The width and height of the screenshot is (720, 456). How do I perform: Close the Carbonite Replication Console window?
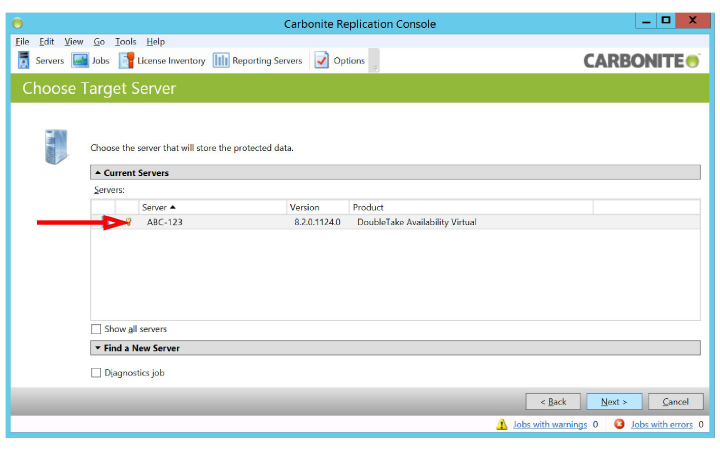[693, 21]
